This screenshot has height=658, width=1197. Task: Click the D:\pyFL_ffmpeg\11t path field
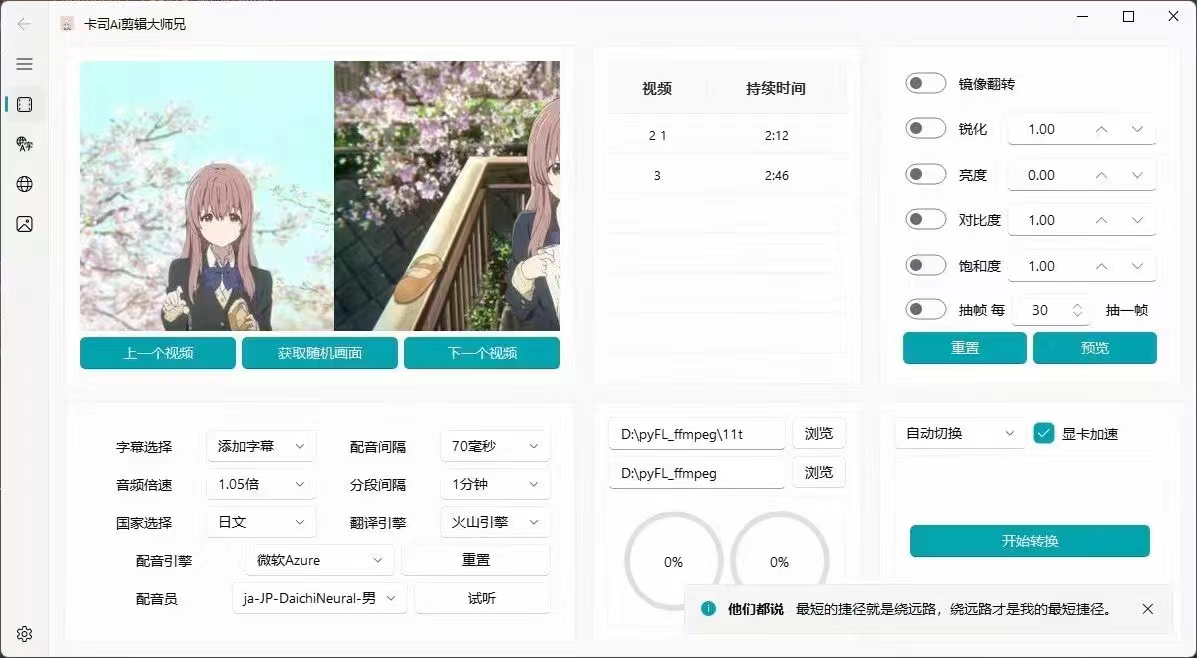coord(696,434)
